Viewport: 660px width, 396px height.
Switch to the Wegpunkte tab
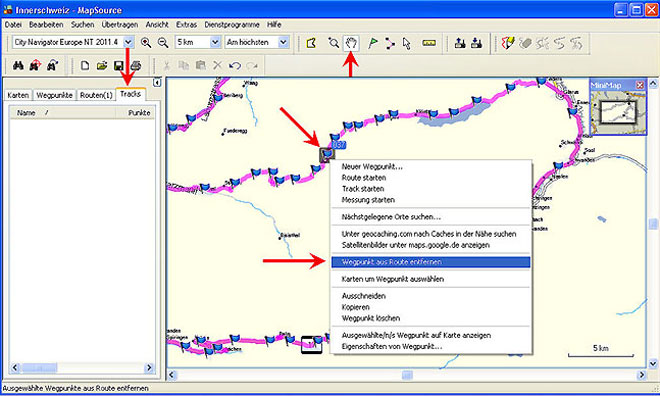54,95
